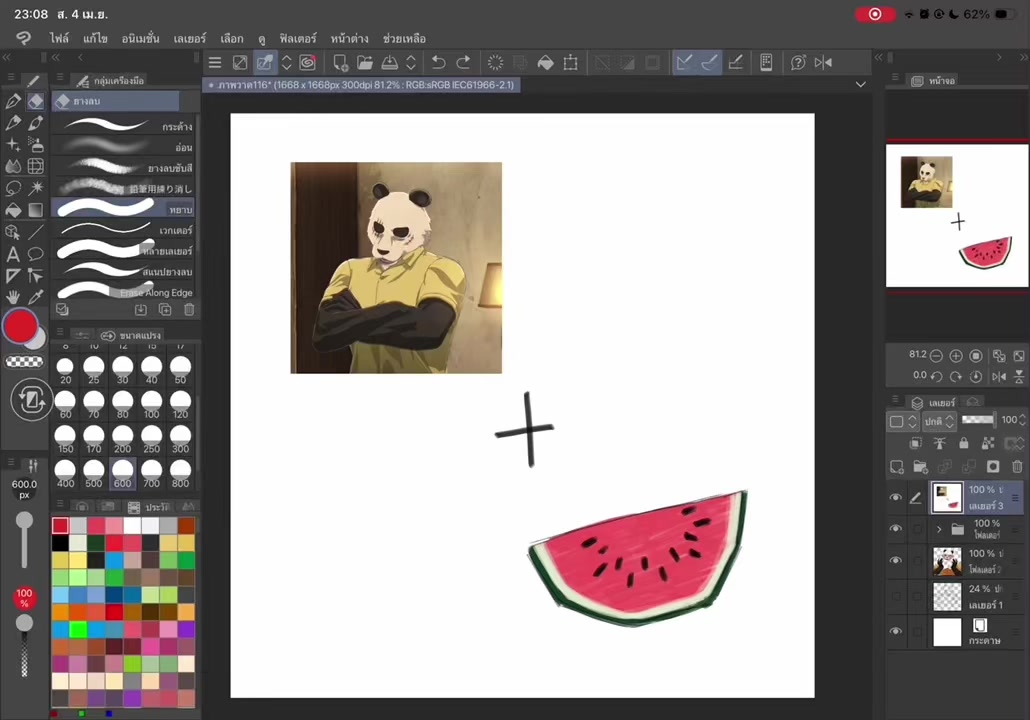Viewport: 1030px width, 720px height.
Task: Click the Delete layer trash icon
Action: [1017, 467]
